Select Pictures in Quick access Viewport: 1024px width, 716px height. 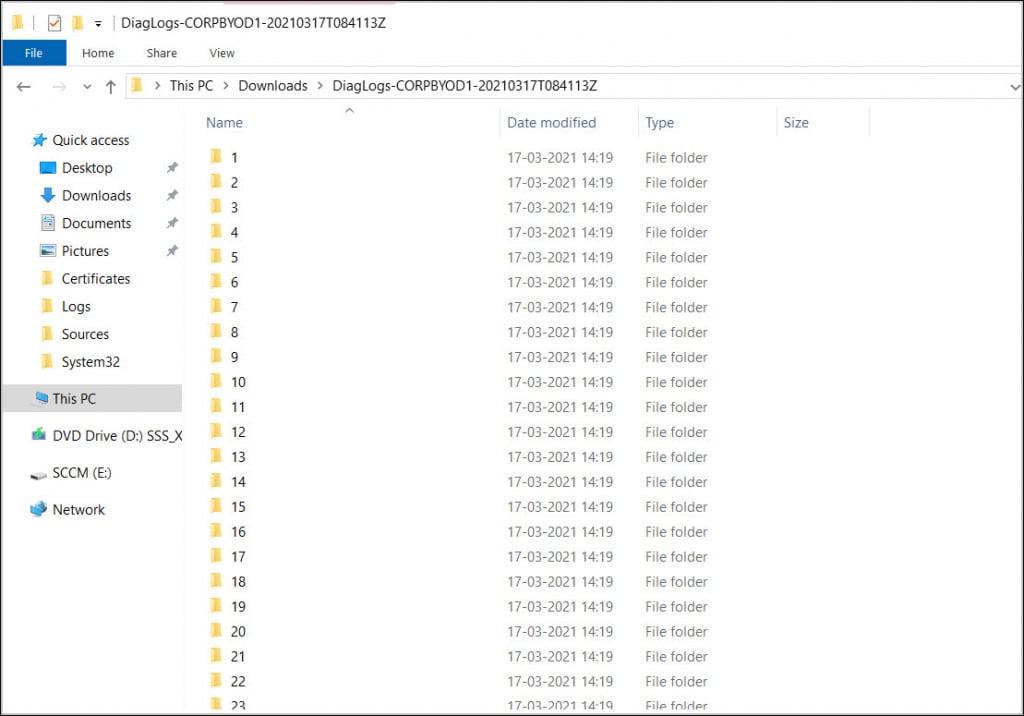tap(85, 251)
